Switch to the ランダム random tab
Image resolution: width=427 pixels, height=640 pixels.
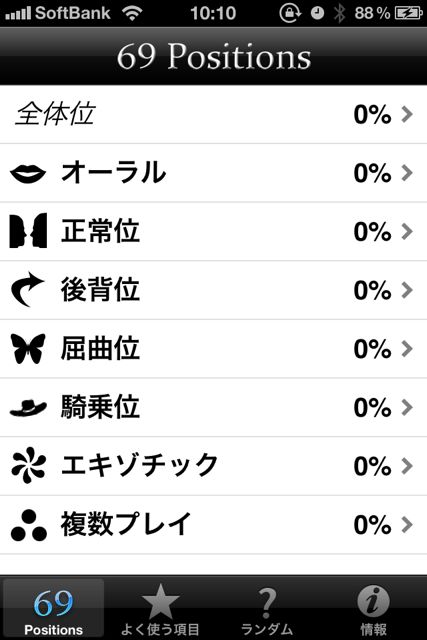(x=267, y=609)
